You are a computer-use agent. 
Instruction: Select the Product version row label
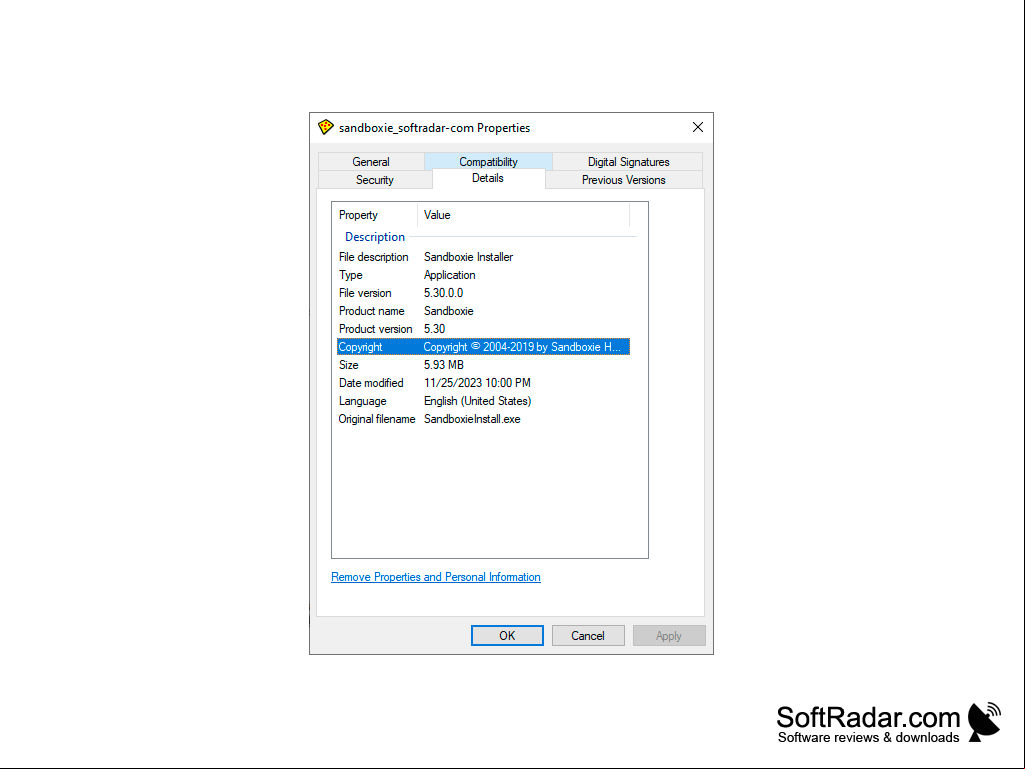click(375, 329)
